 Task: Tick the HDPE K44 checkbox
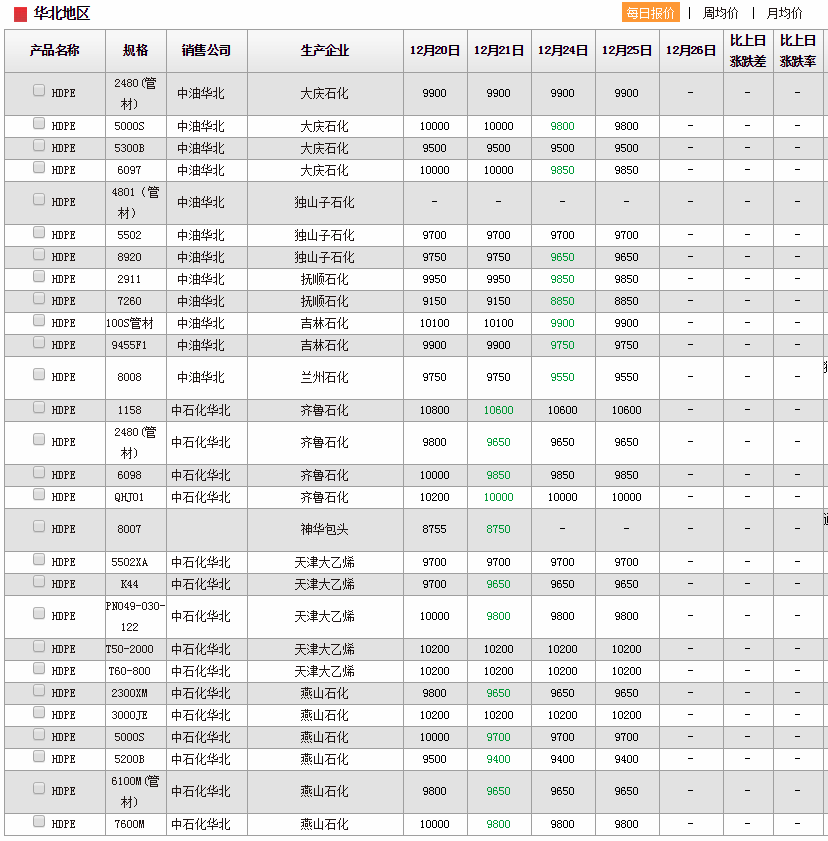[39, 581]
